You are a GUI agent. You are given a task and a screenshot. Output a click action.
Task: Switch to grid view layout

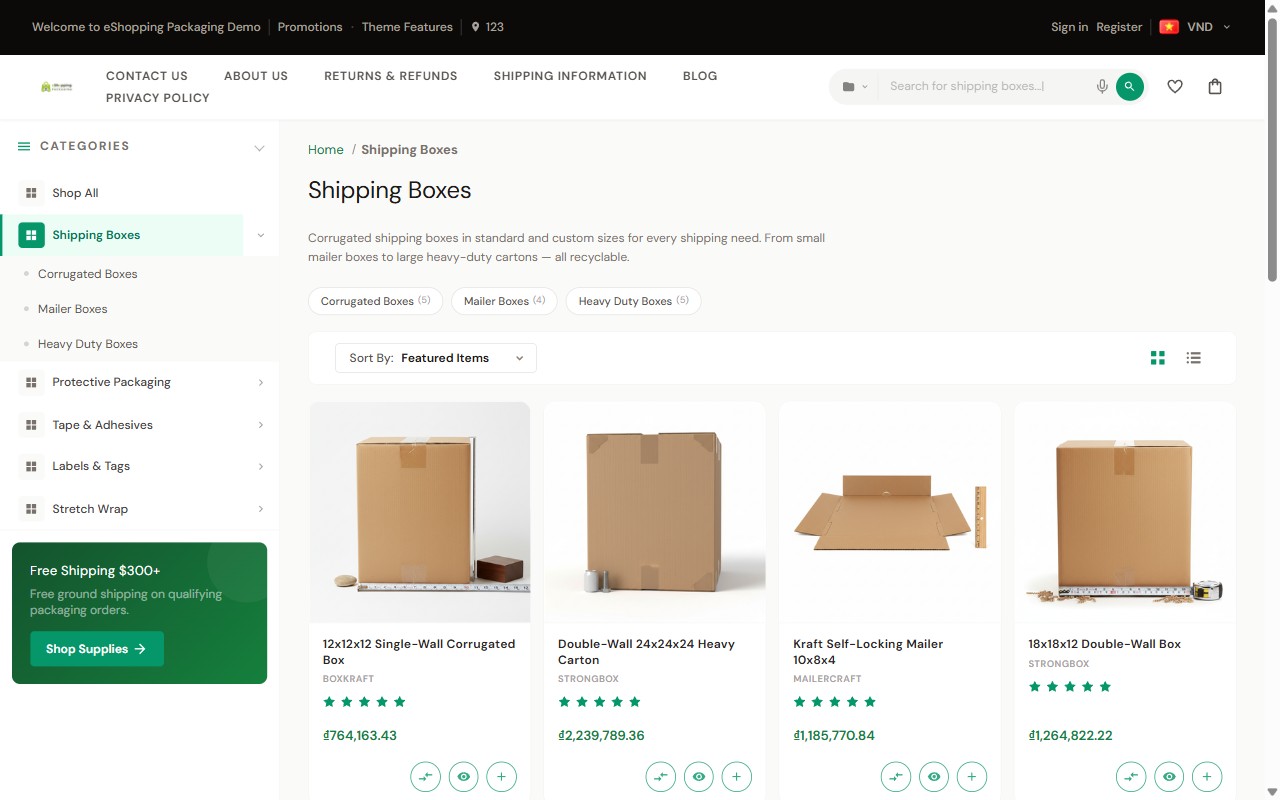tap(1158, 358)
